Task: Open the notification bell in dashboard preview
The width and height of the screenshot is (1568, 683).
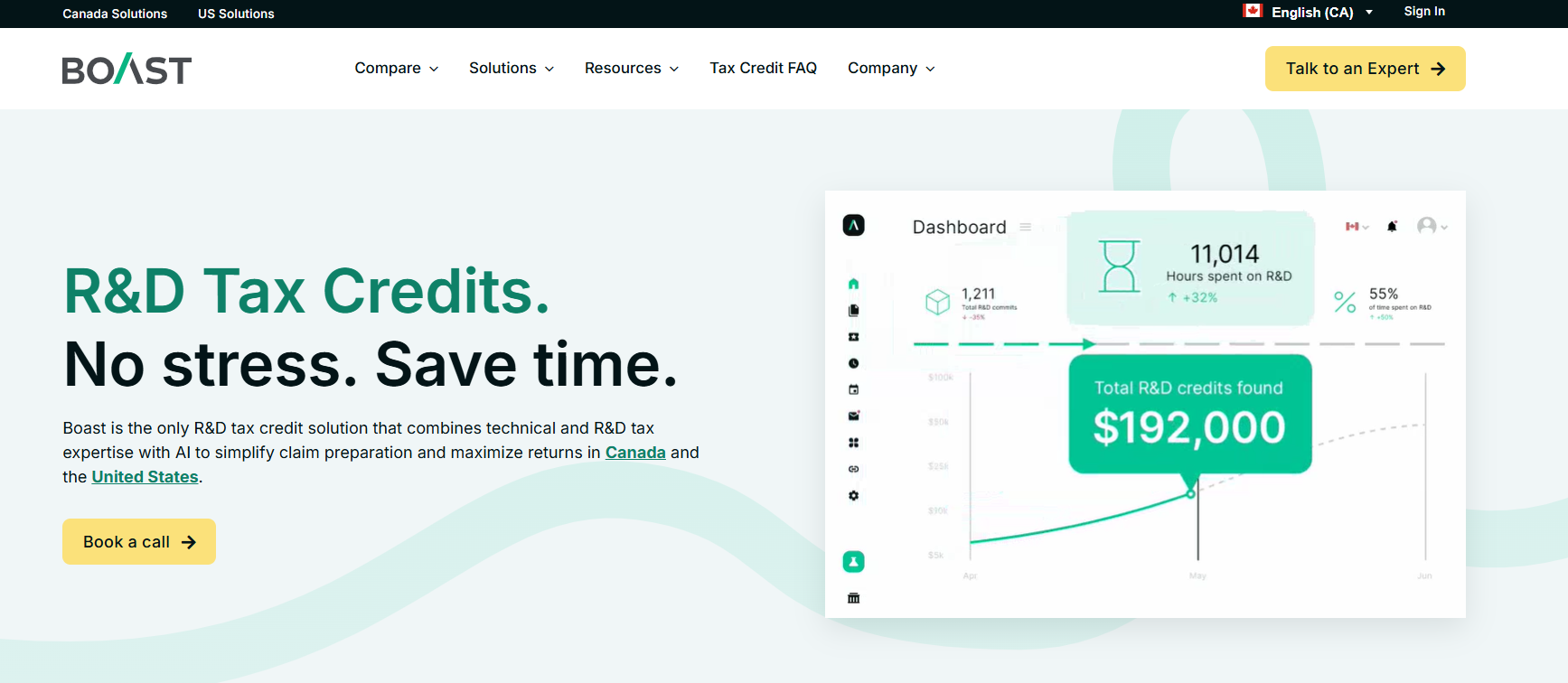Action: point(1393,226)
